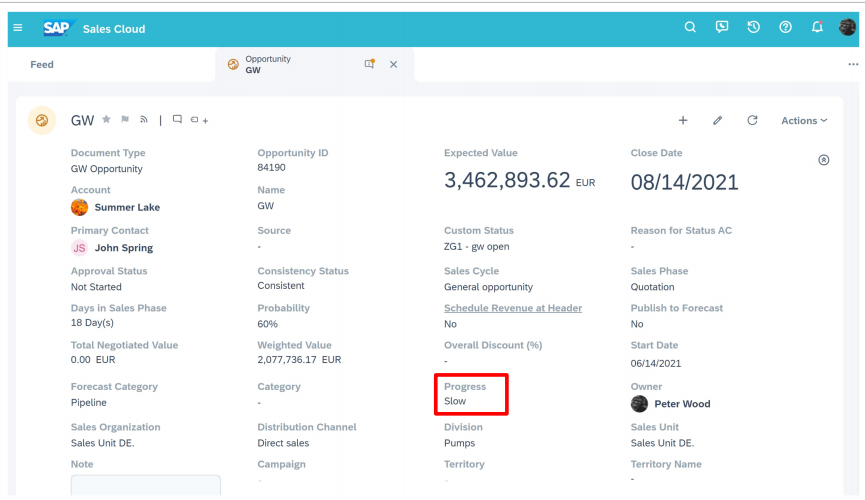Click the Opportunity ID 84190
The image size is (865, 500).
coord(271,167)
